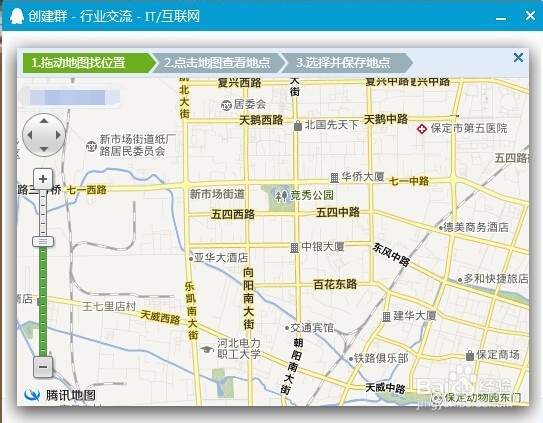Select step 1 拖动地图找位置 tab
Viewport: 543px width, 423px height.
click(x=89, y=63)
